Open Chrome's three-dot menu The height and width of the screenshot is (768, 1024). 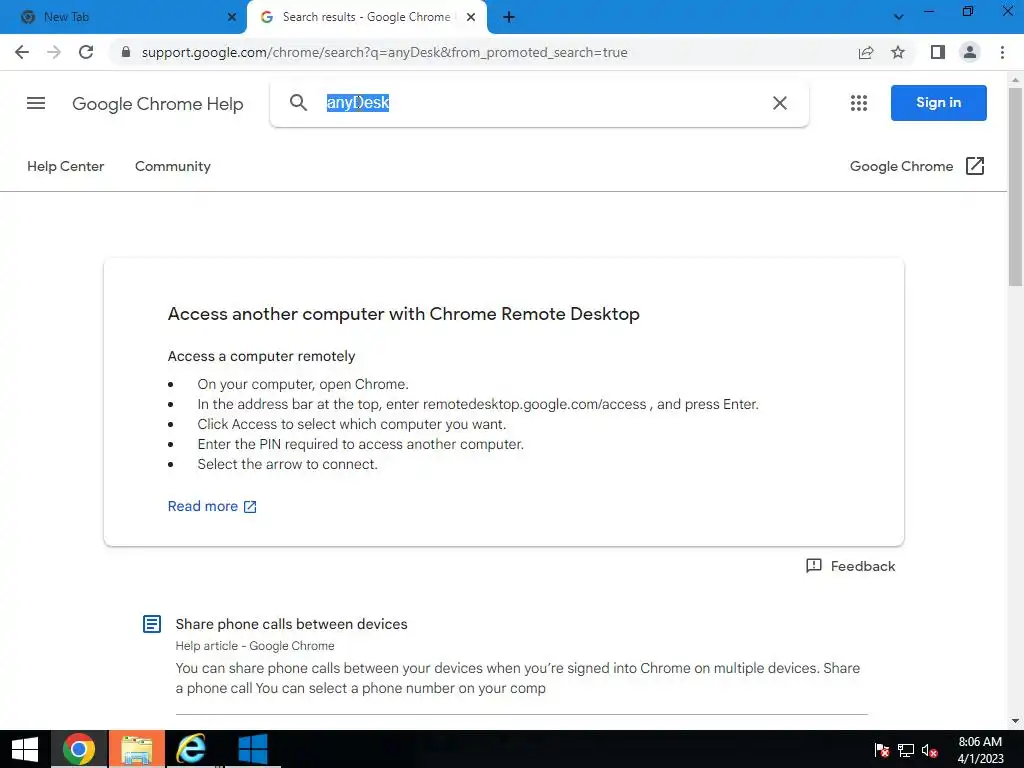[1002, 52]
